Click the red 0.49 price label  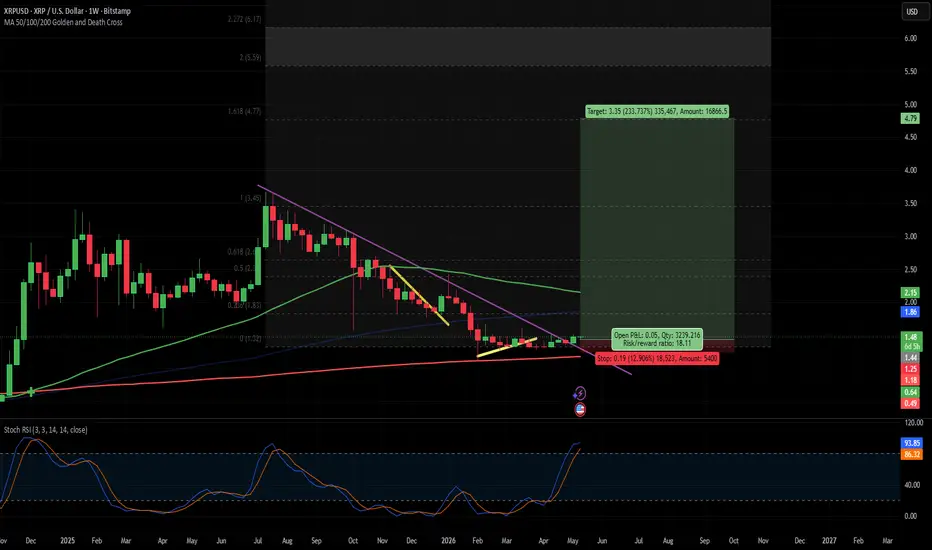pos(911,404)
